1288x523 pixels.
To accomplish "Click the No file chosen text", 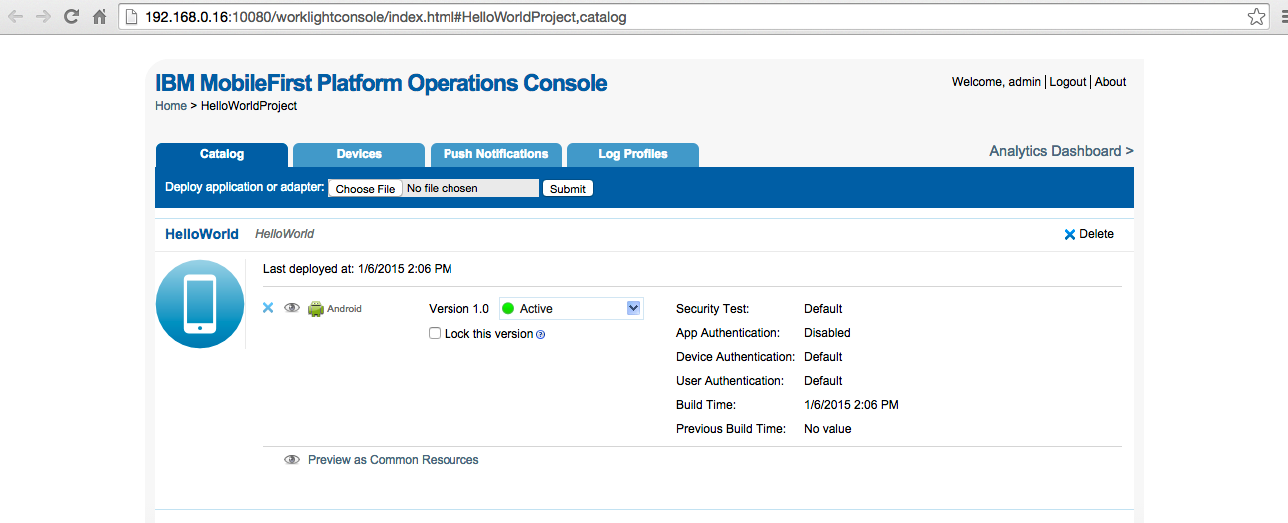I will (x=442, y=188).
